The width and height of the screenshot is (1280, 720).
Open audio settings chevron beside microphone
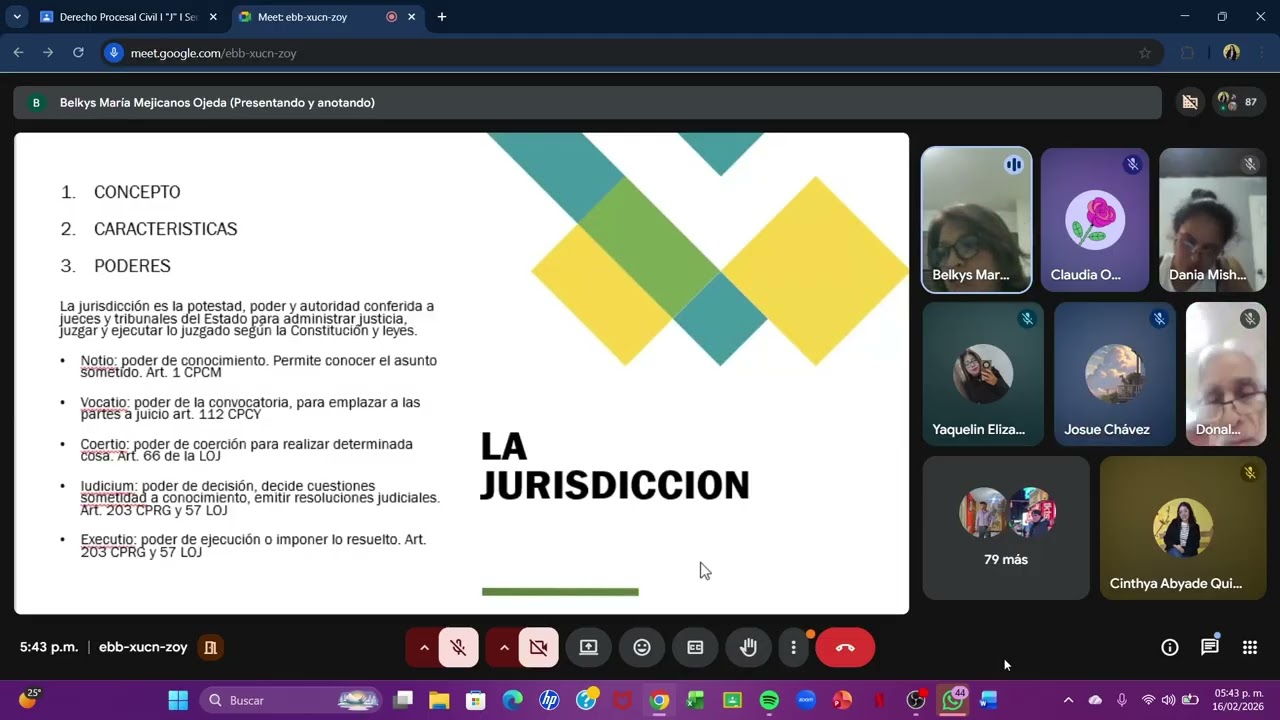(424, 647)
